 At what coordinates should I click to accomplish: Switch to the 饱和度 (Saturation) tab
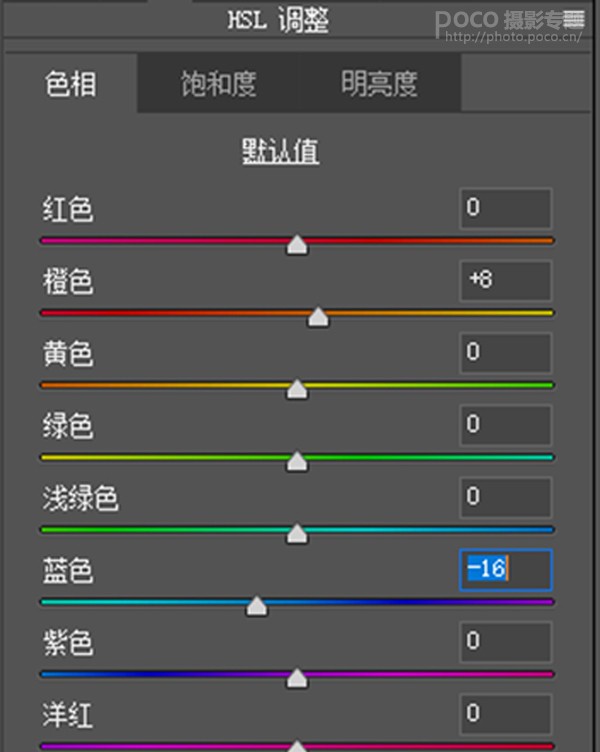[218, 84]
